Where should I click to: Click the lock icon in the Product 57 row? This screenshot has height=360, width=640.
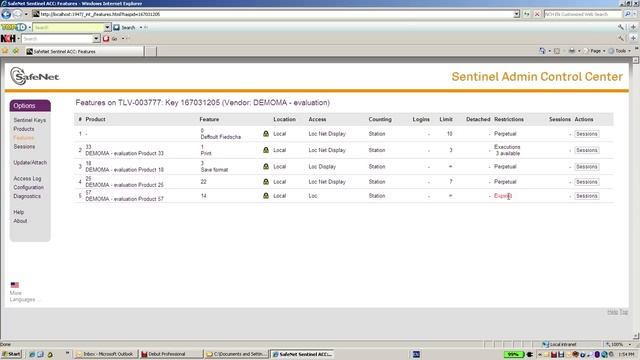coord(266,196)
